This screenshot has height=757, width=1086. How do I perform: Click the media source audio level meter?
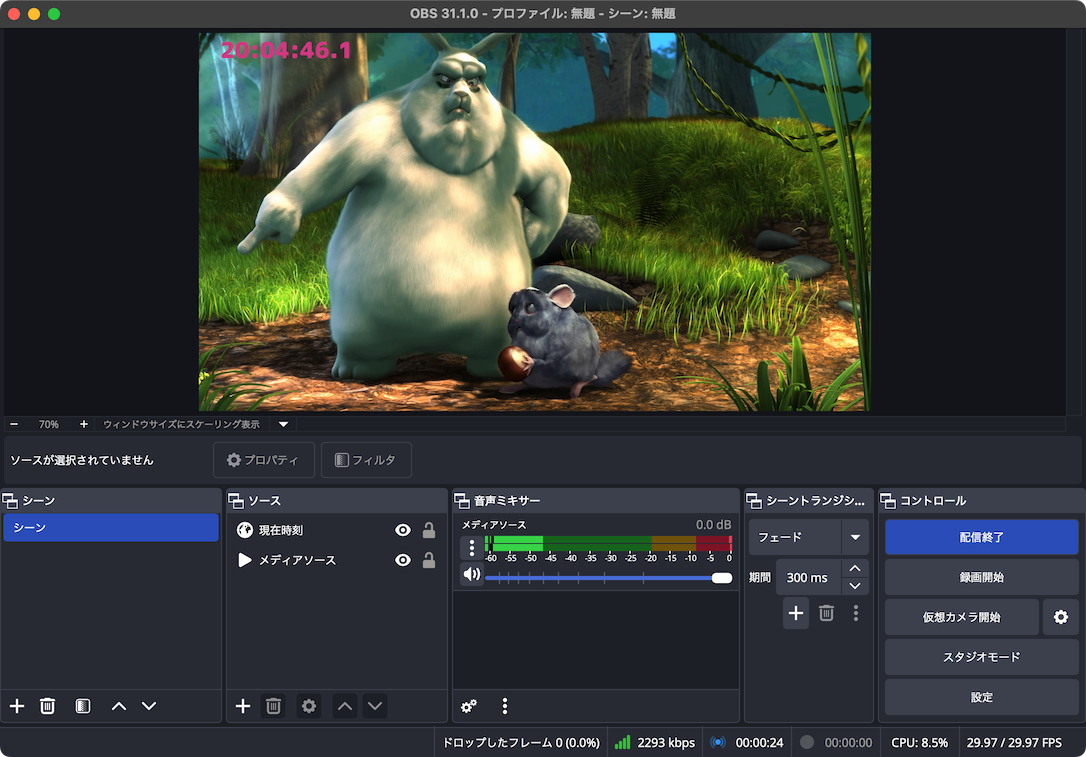608,543
